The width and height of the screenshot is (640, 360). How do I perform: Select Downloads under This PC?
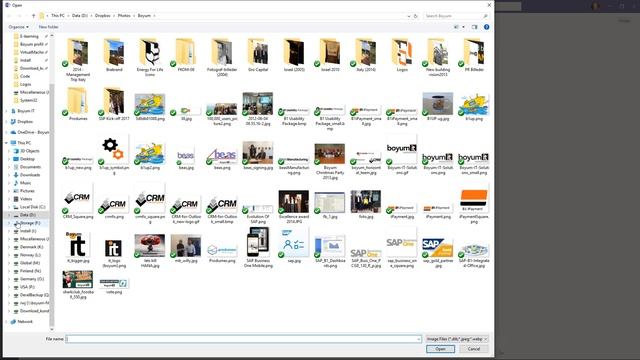30,175
